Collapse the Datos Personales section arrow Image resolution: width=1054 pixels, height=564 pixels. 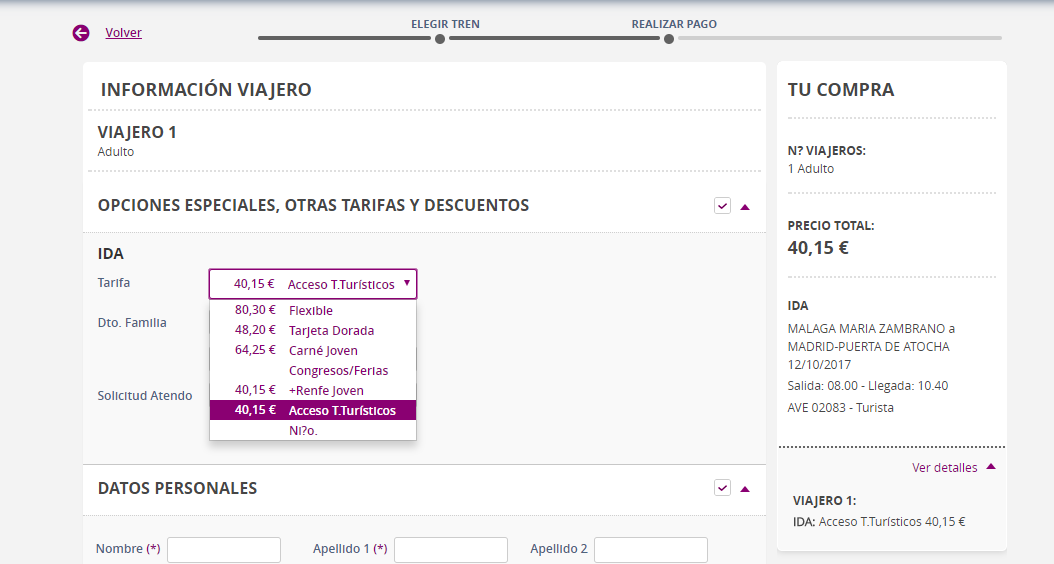tap(745, 489)
